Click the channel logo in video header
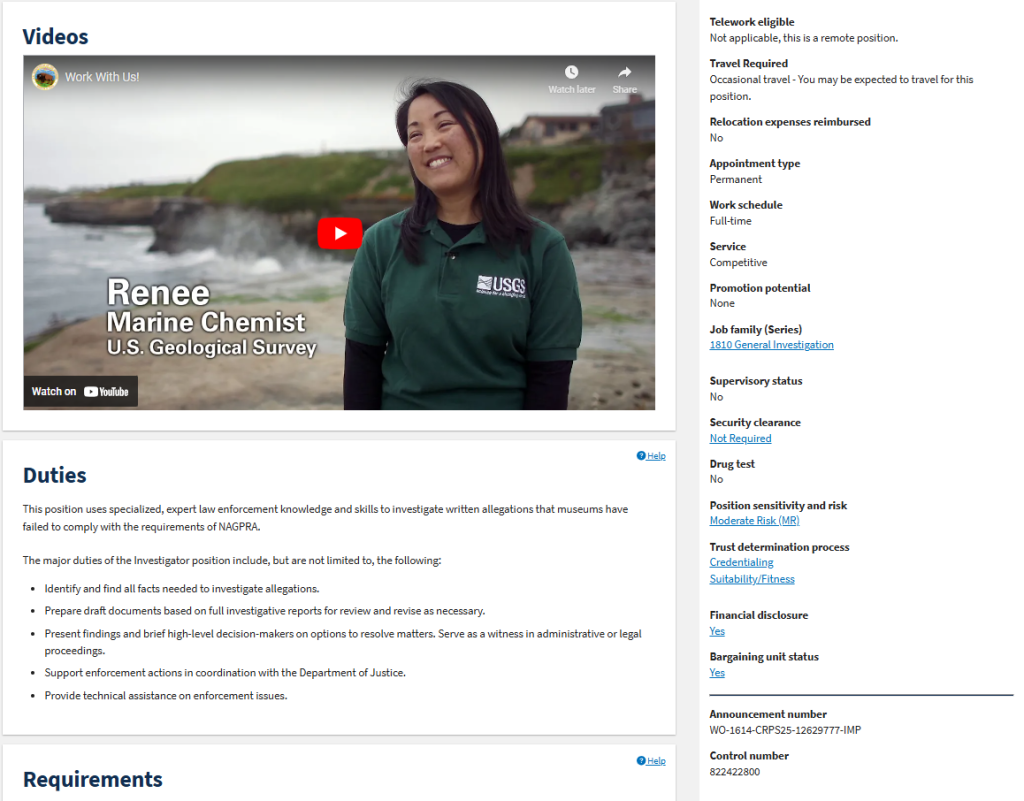 45,77
